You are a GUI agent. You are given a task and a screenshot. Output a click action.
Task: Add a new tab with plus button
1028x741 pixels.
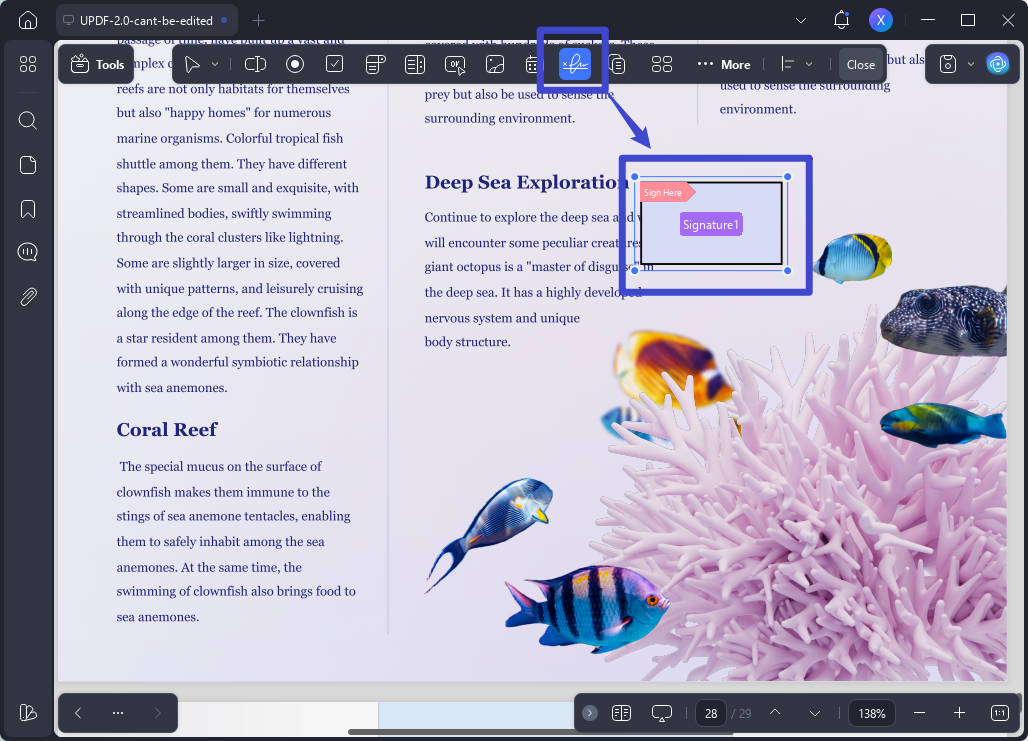point(258,20)
